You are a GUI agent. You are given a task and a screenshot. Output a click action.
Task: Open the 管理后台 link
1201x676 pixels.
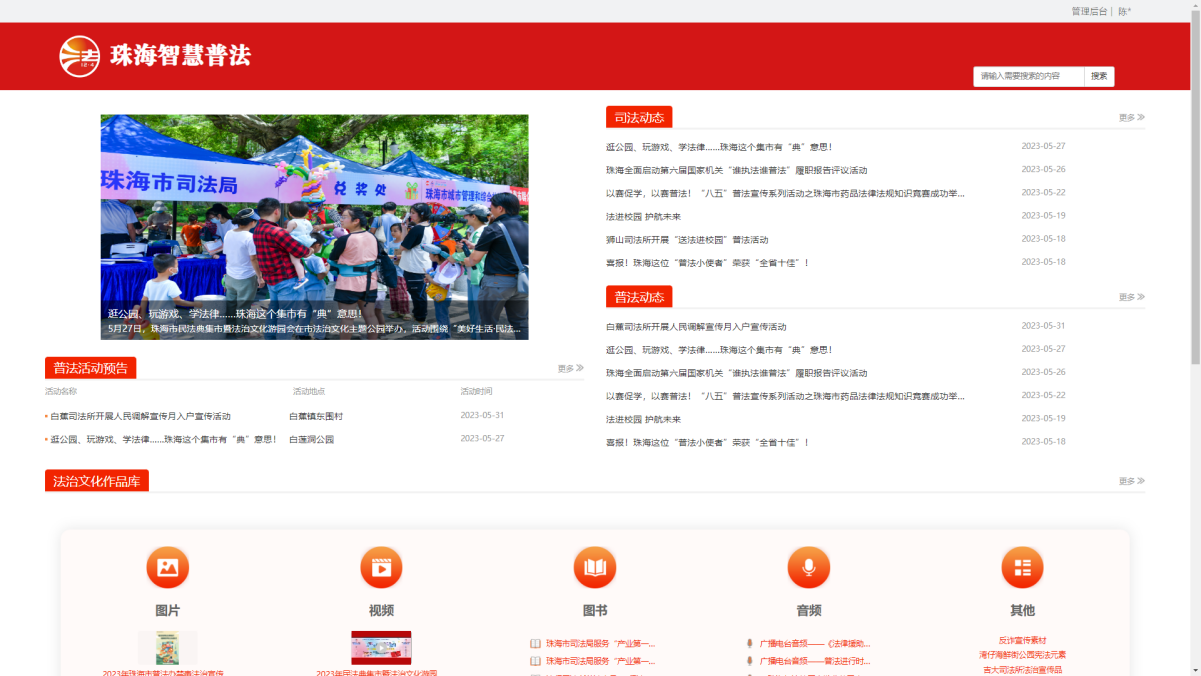click(1088, 11)
